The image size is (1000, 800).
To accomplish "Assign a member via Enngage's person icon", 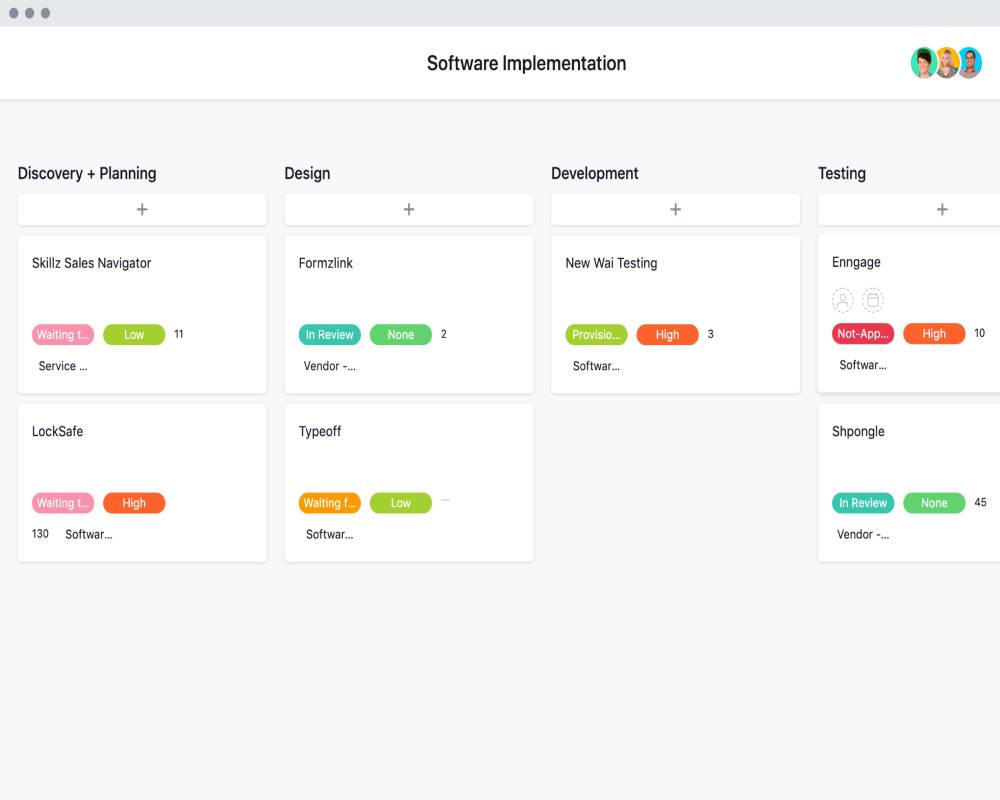I will (x=843, y=299).
